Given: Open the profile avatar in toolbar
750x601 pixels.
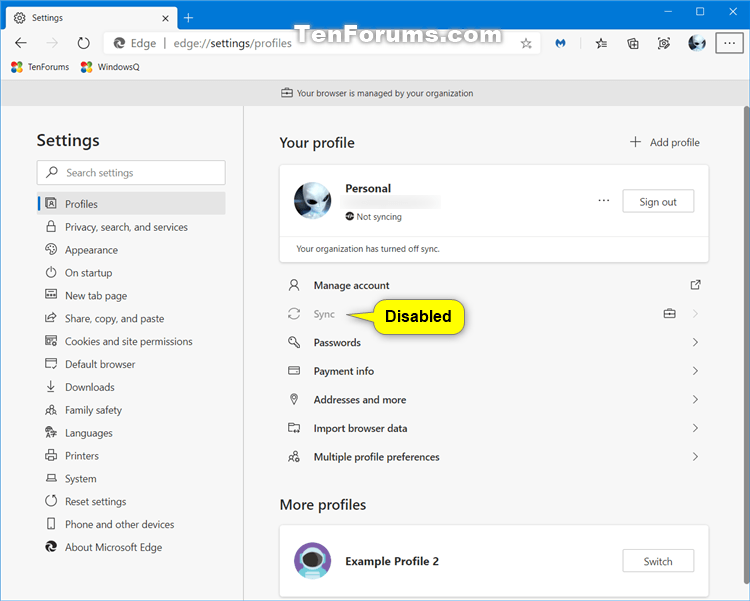Looking at the screenshot, I should 697,43.
